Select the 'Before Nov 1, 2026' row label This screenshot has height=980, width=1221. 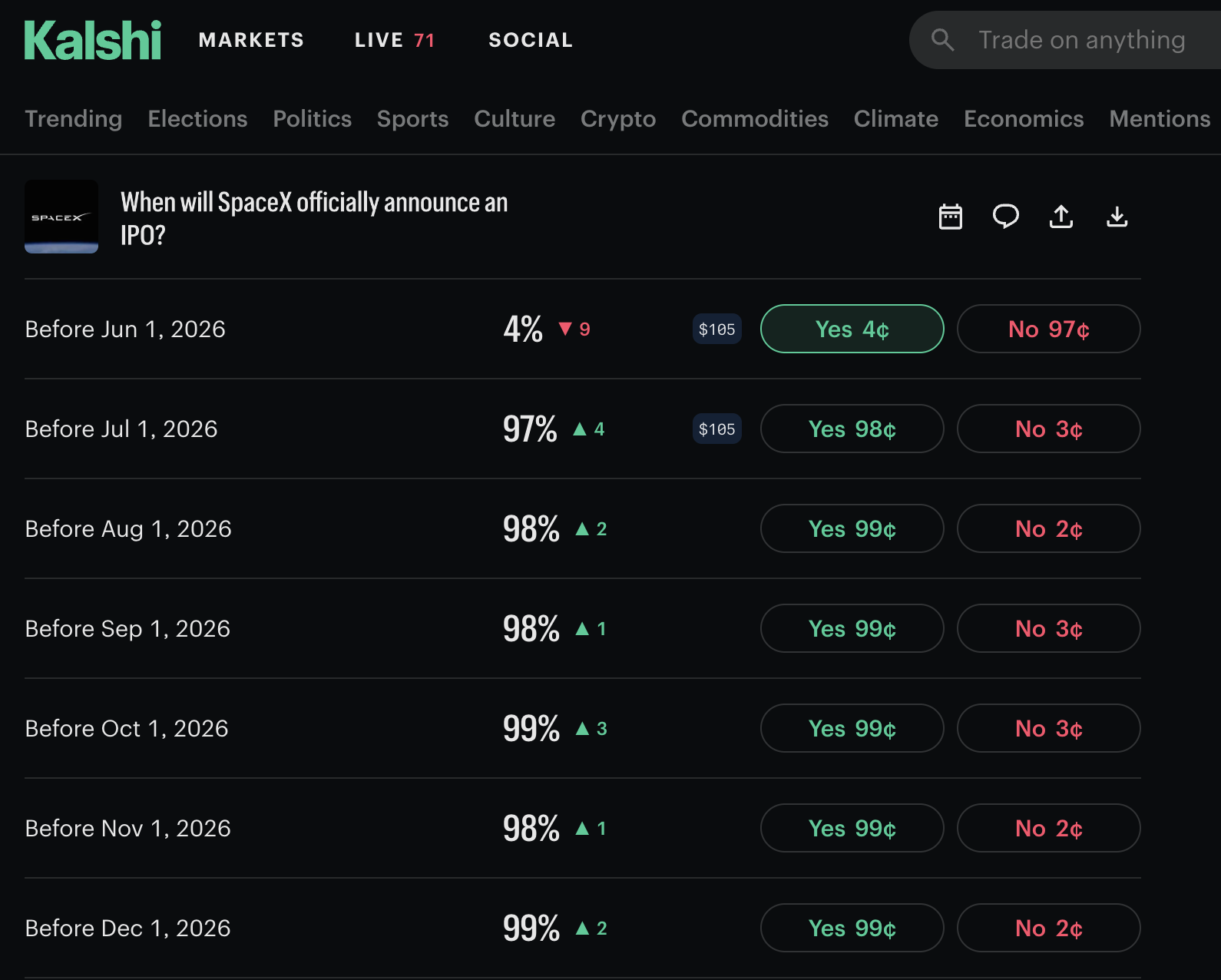point(127,829)
